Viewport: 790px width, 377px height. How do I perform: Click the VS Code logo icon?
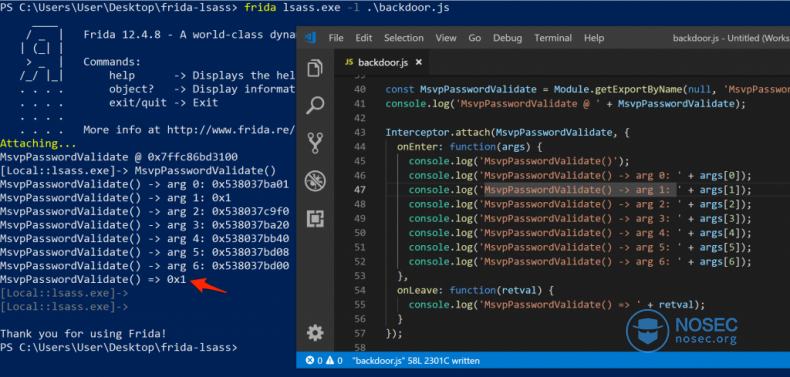point(310,38)
